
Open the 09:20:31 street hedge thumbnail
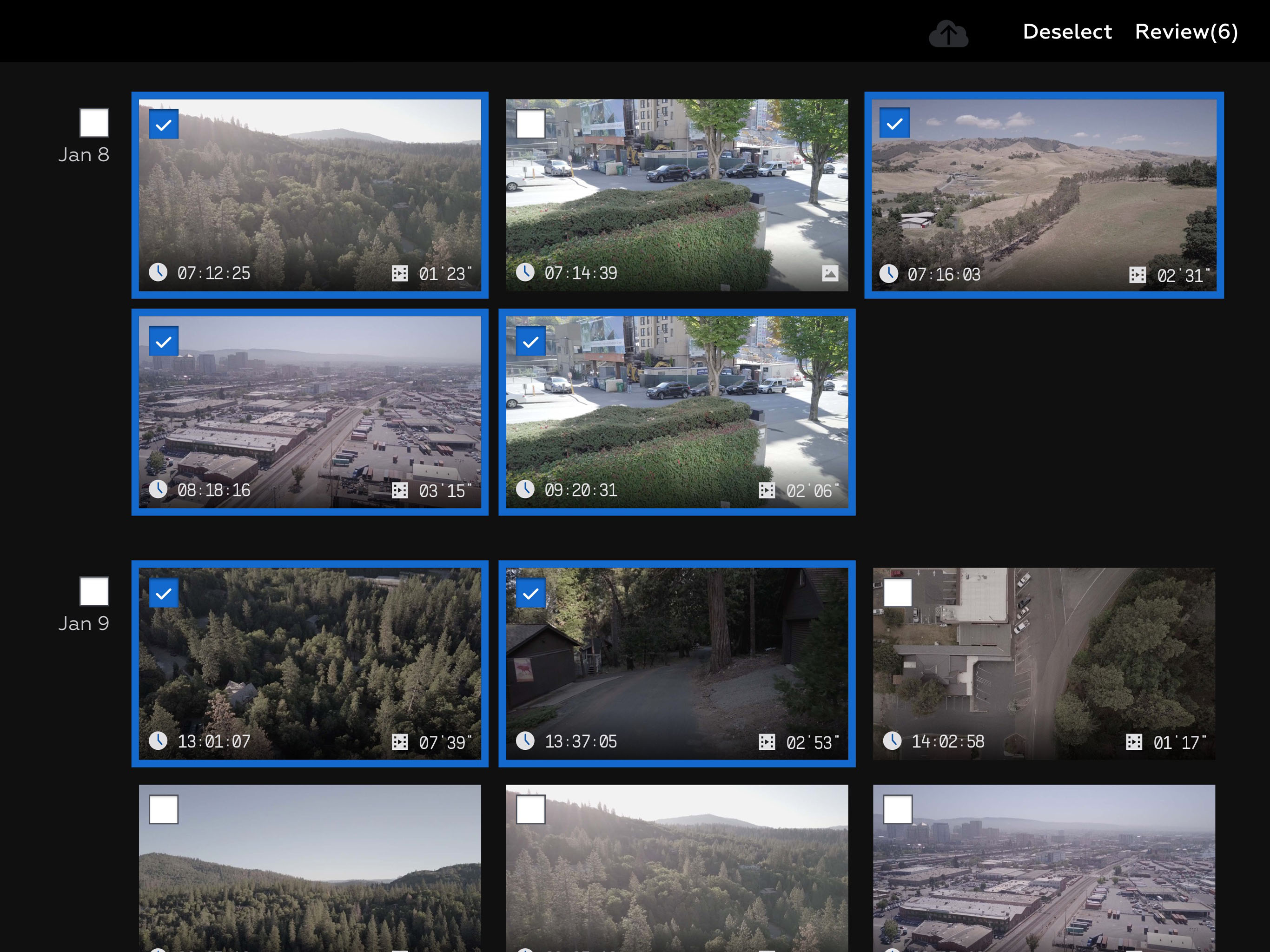tap(677, 412)
